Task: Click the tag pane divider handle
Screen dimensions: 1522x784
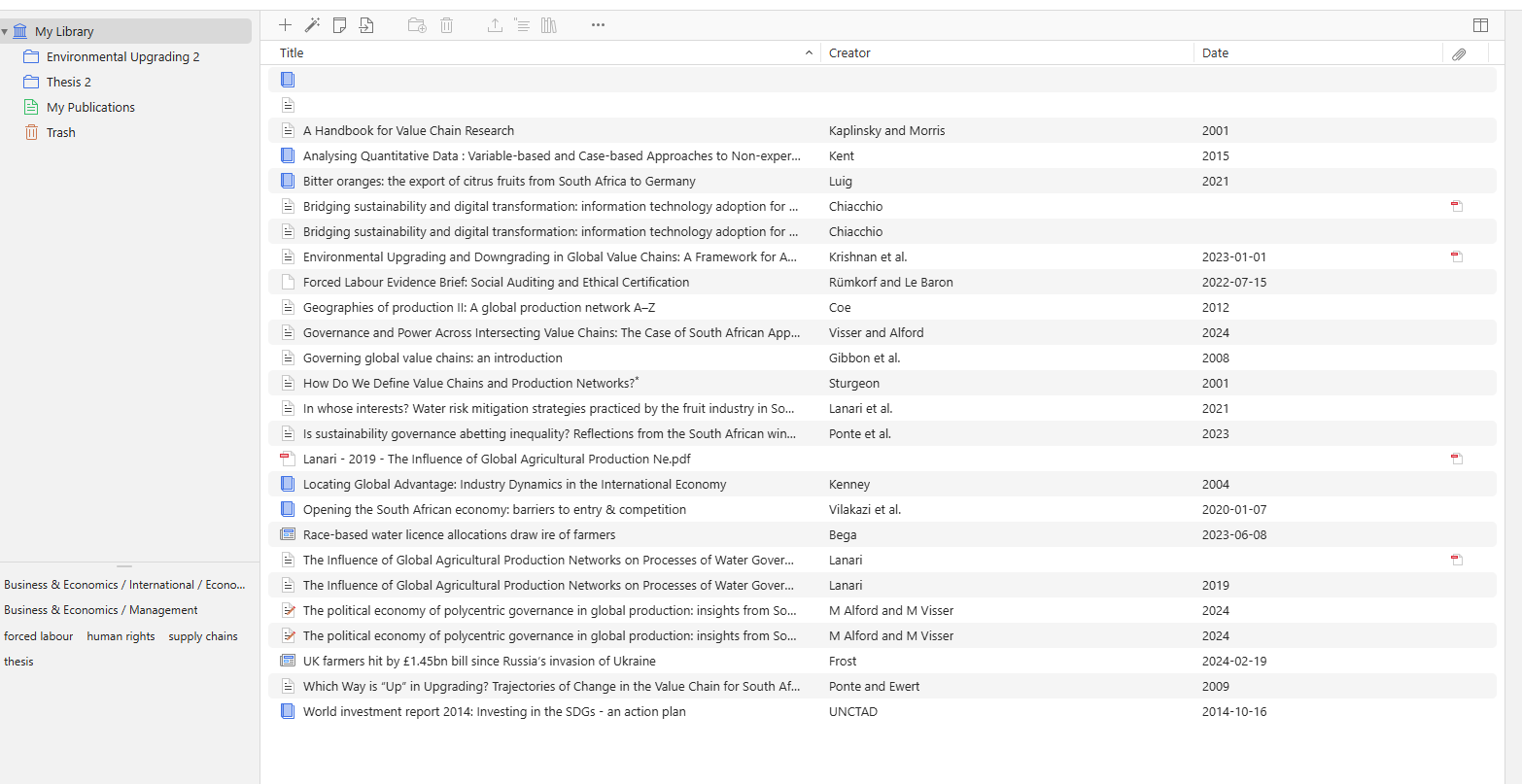Action: (124, 565)
